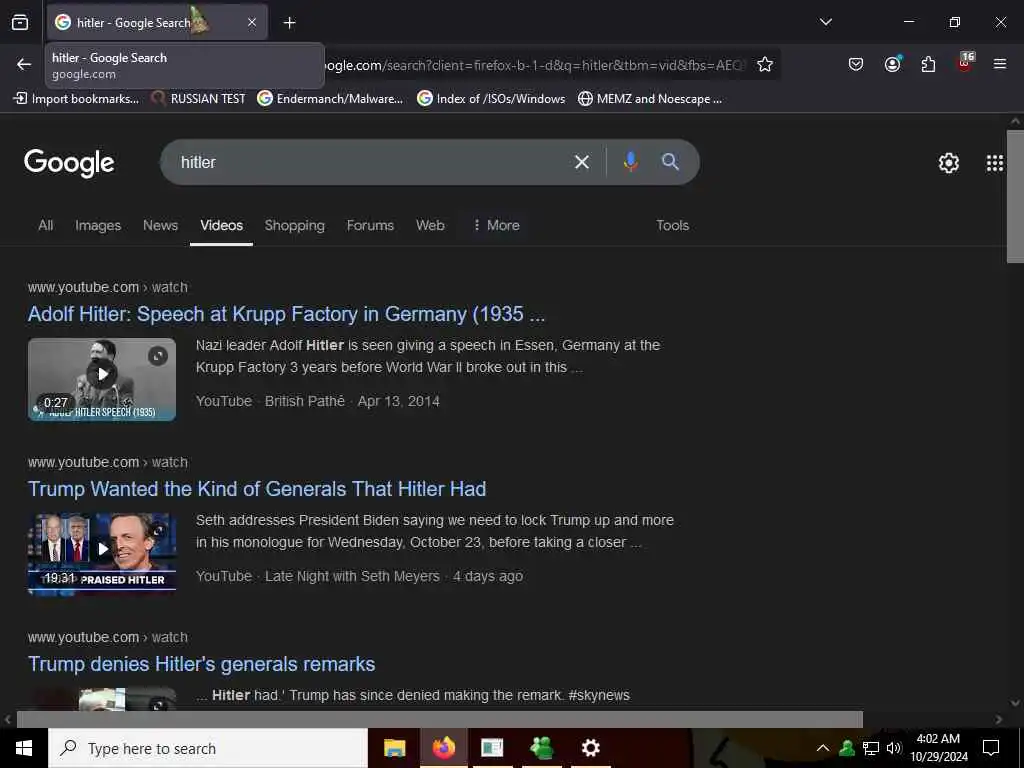Open the volume speaker tray icon
The height and width of the screenshot is (768, 1024).
coord(893,748)
